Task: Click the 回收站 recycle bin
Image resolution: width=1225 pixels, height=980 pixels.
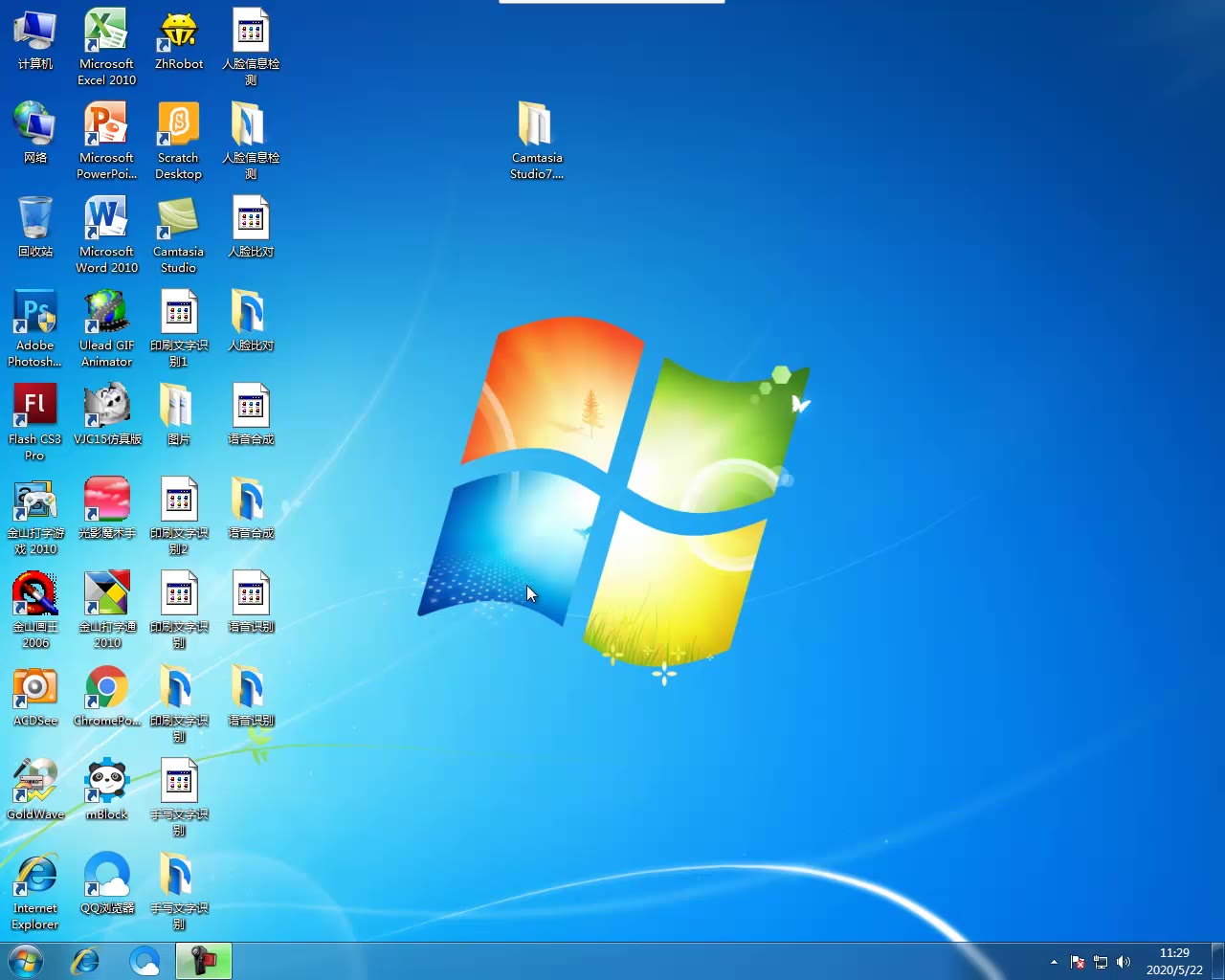Action: click(x=35, y=227)
